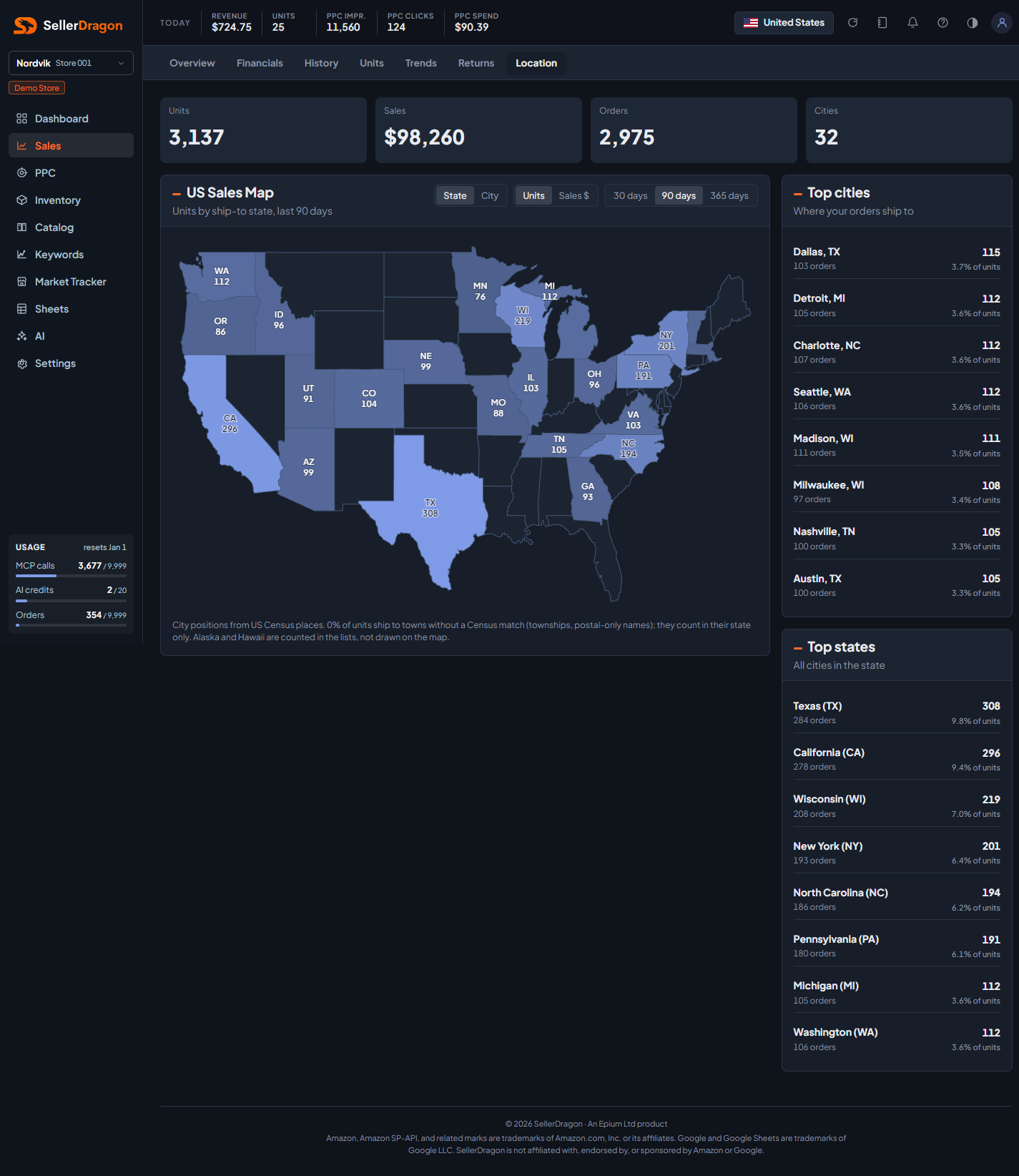Screen dimensions: 1019x1176
Task: Select Nashville, TN city row
Action: pyautogui.click(x=897, y=539)
